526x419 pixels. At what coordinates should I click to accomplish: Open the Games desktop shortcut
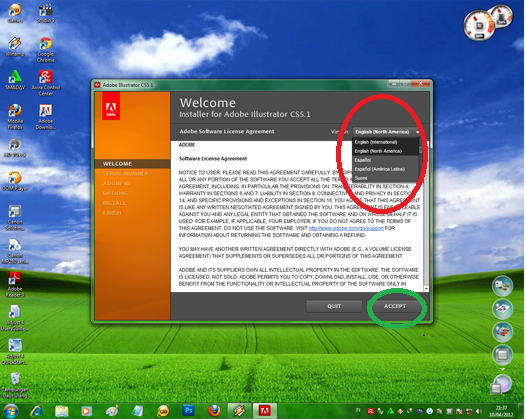pos(15,13)
